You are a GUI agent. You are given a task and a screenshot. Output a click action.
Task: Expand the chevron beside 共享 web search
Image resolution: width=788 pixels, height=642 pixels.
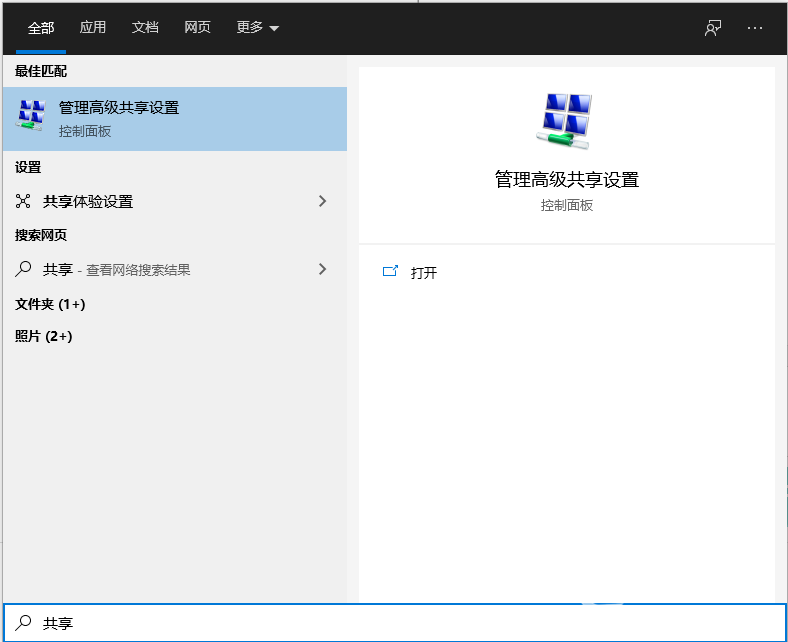tap(322, 269)
